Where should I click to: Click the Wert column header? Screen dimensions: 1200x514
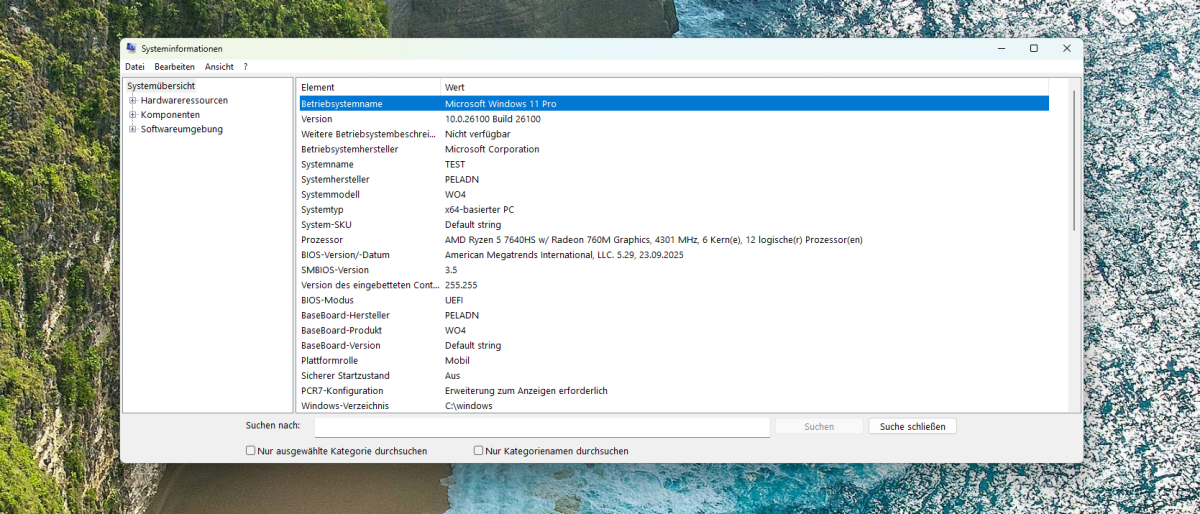pos(744,87)
